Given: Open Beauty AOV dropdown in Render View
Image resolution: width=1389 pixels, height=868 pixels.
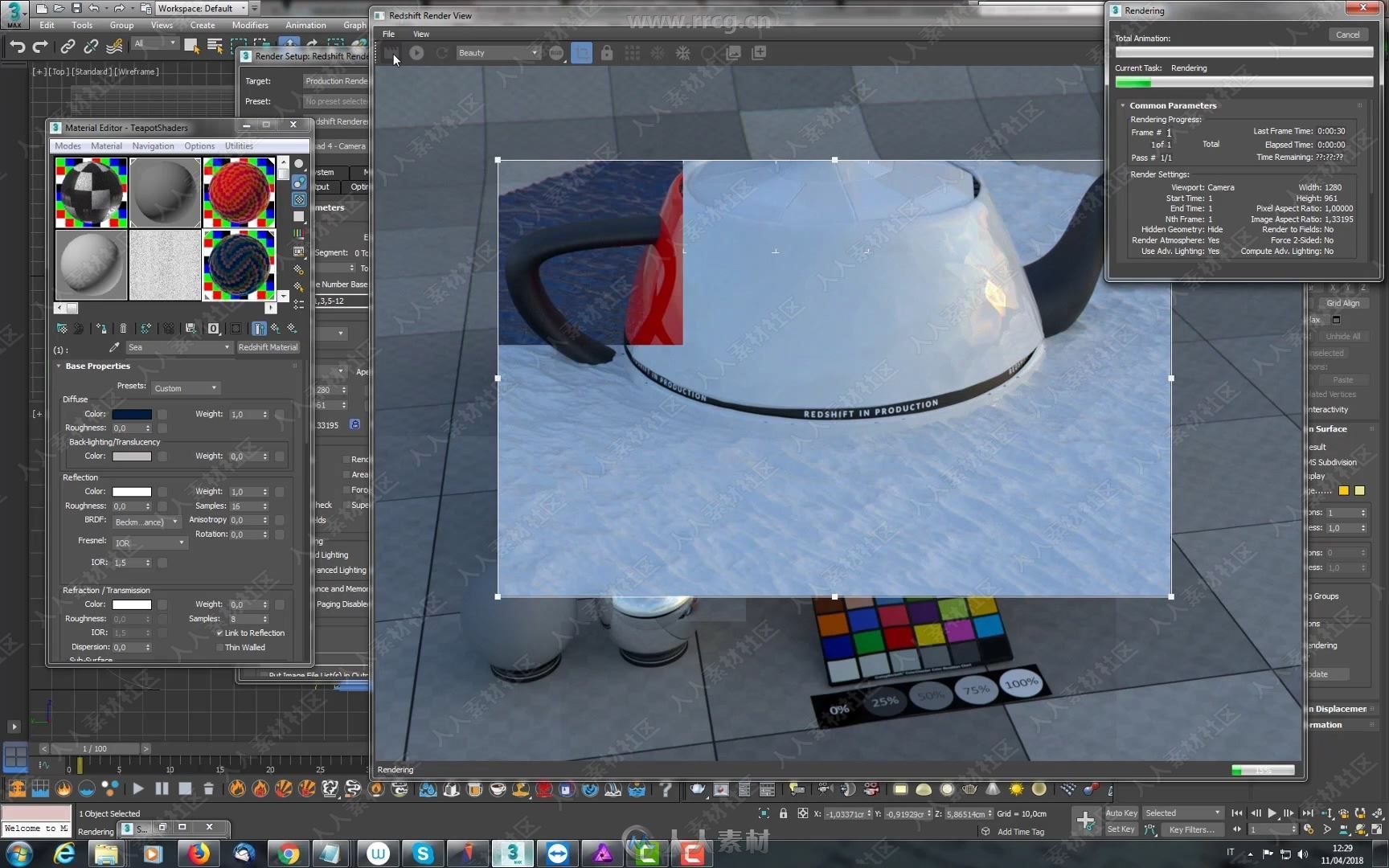Looking at the screenshot, I should tap(498, 53).
